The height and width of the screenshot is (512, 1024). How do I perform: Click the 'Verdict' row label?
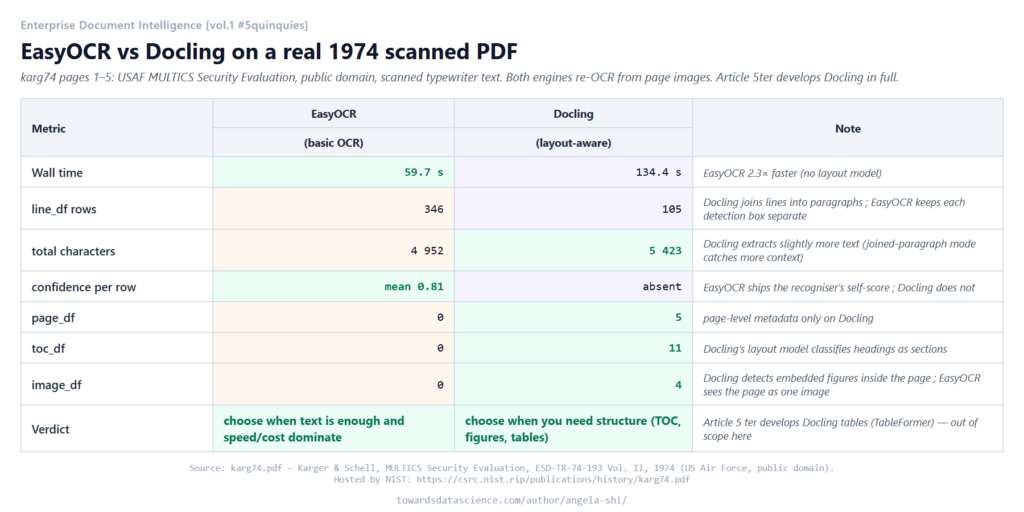(50, 429)
